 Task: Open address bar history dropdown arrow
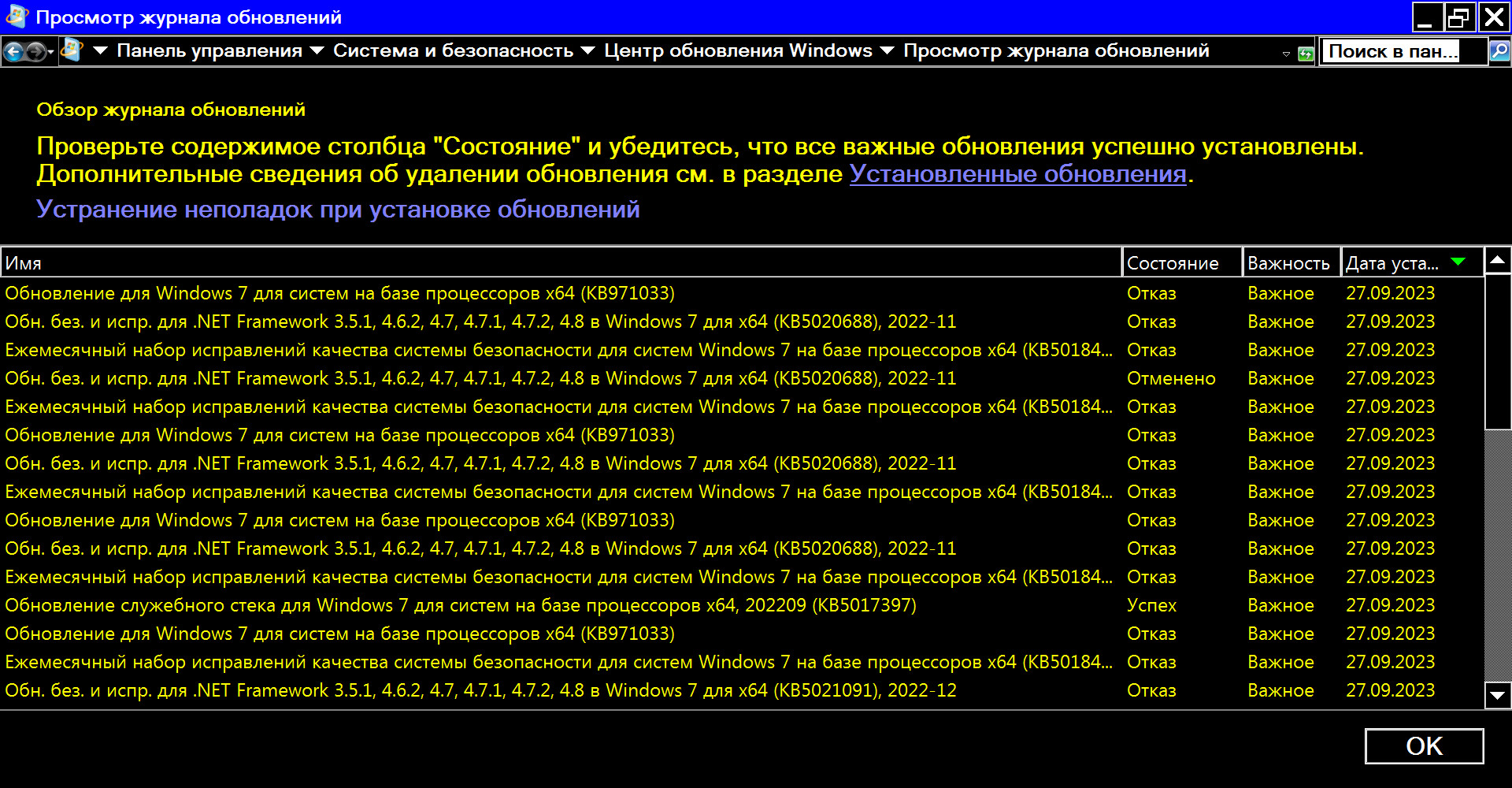tap(1286, 54)
